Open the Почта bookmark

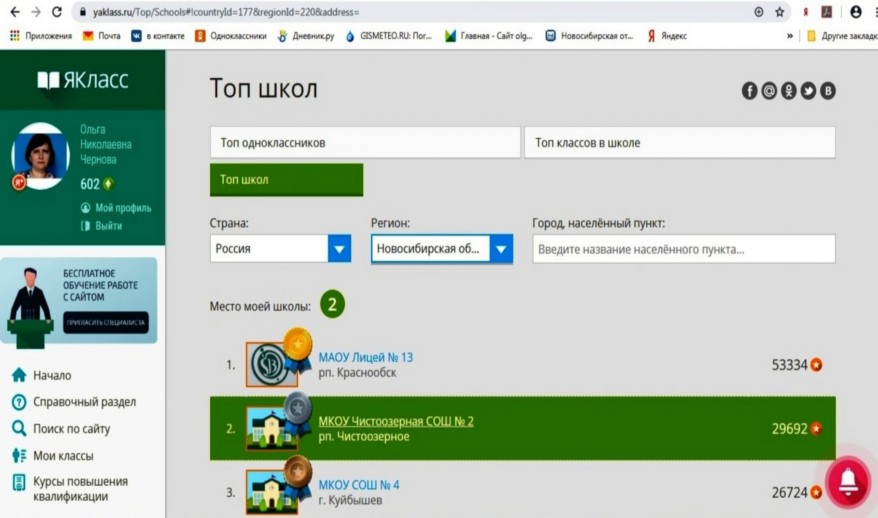[101, 36]
